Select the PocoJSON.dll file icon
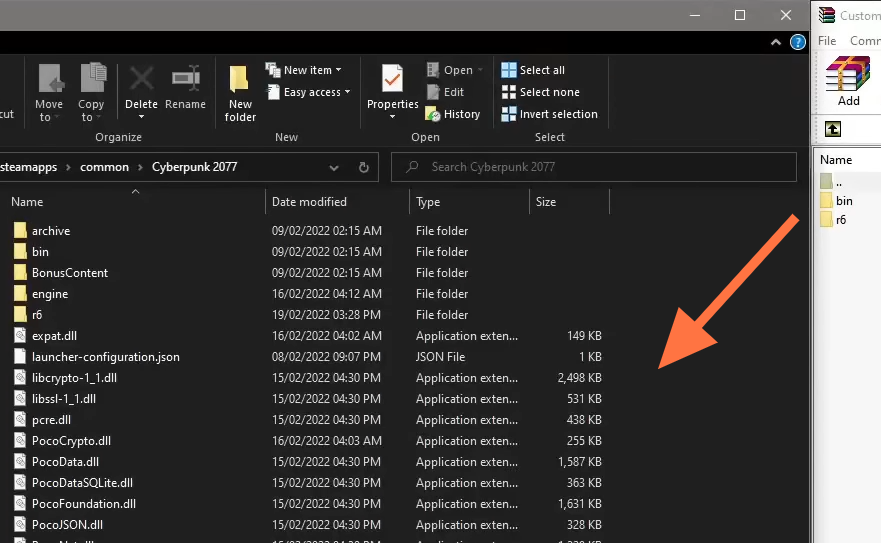Image resolution: width=881 pixels, height=543 pixels. pyautogui.click(x=20, y=524)
